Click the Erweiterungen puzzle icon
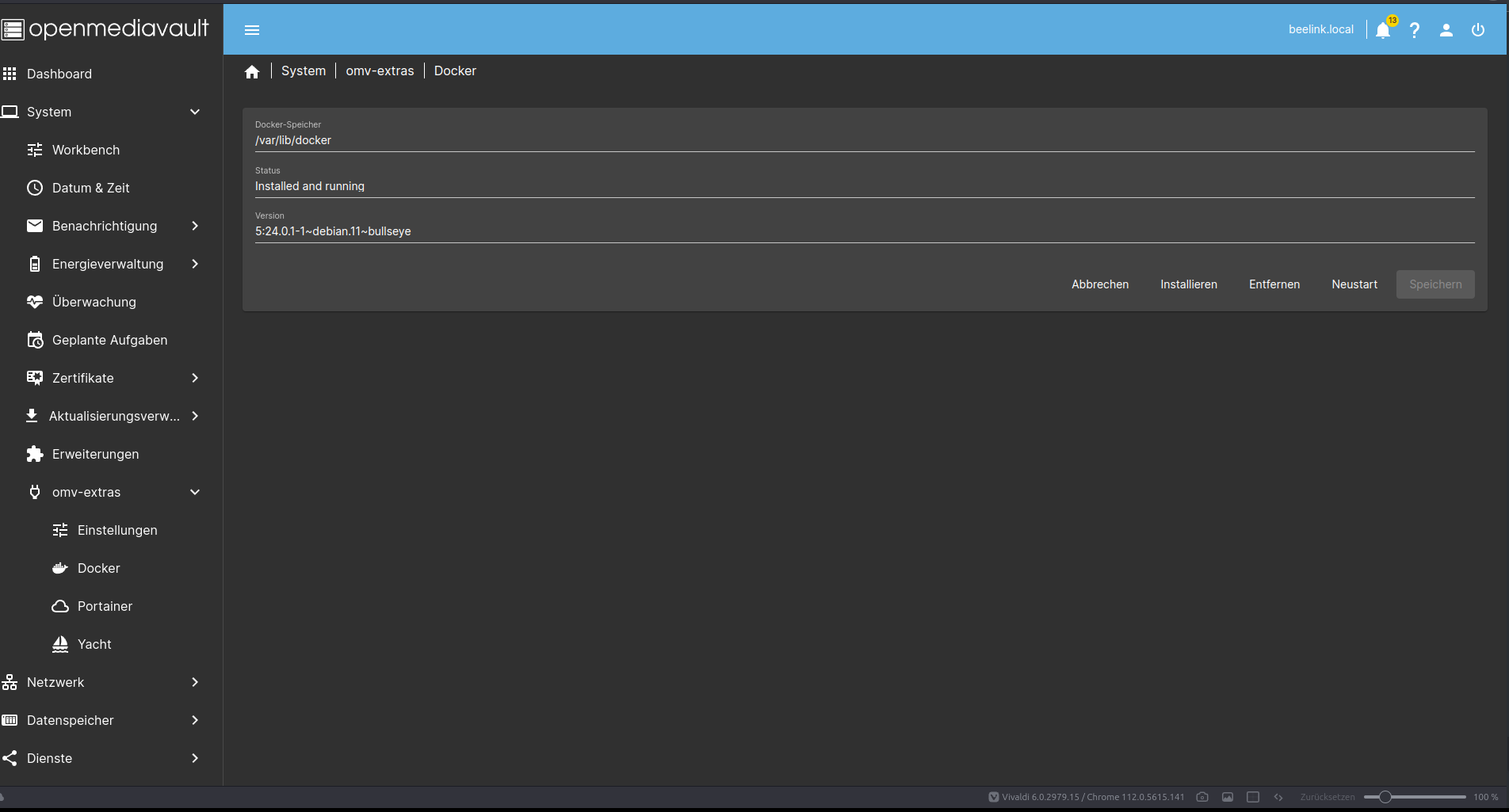 click(35, 454)
